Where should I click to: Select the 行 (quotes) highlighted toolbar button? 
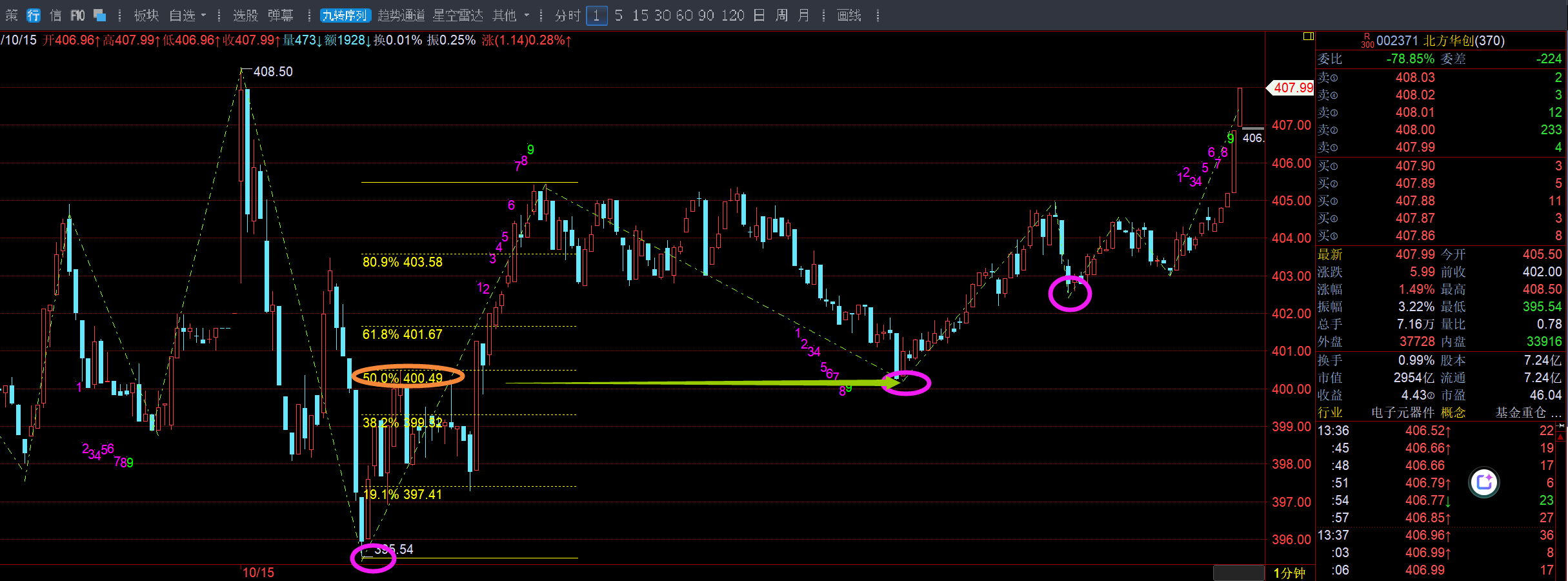[34, 15]
